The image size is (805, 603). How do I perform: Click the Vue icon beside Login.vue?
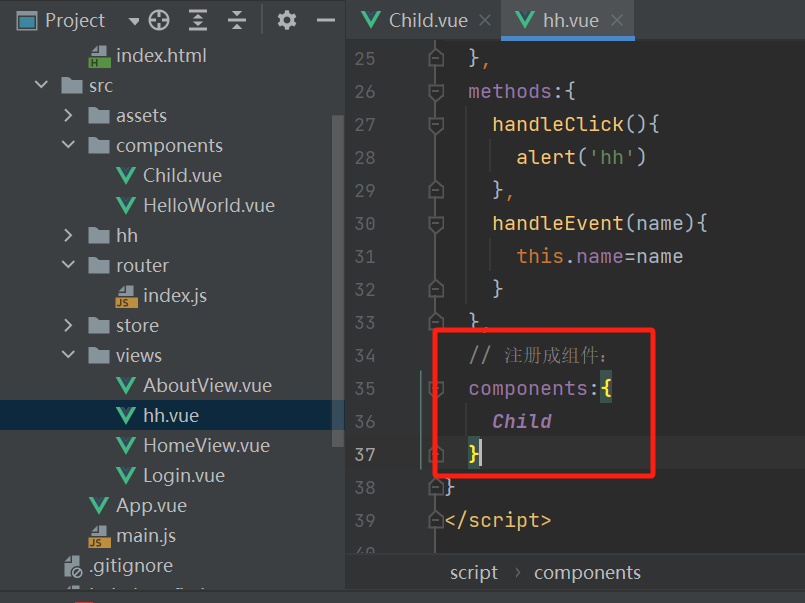point(126,475)
